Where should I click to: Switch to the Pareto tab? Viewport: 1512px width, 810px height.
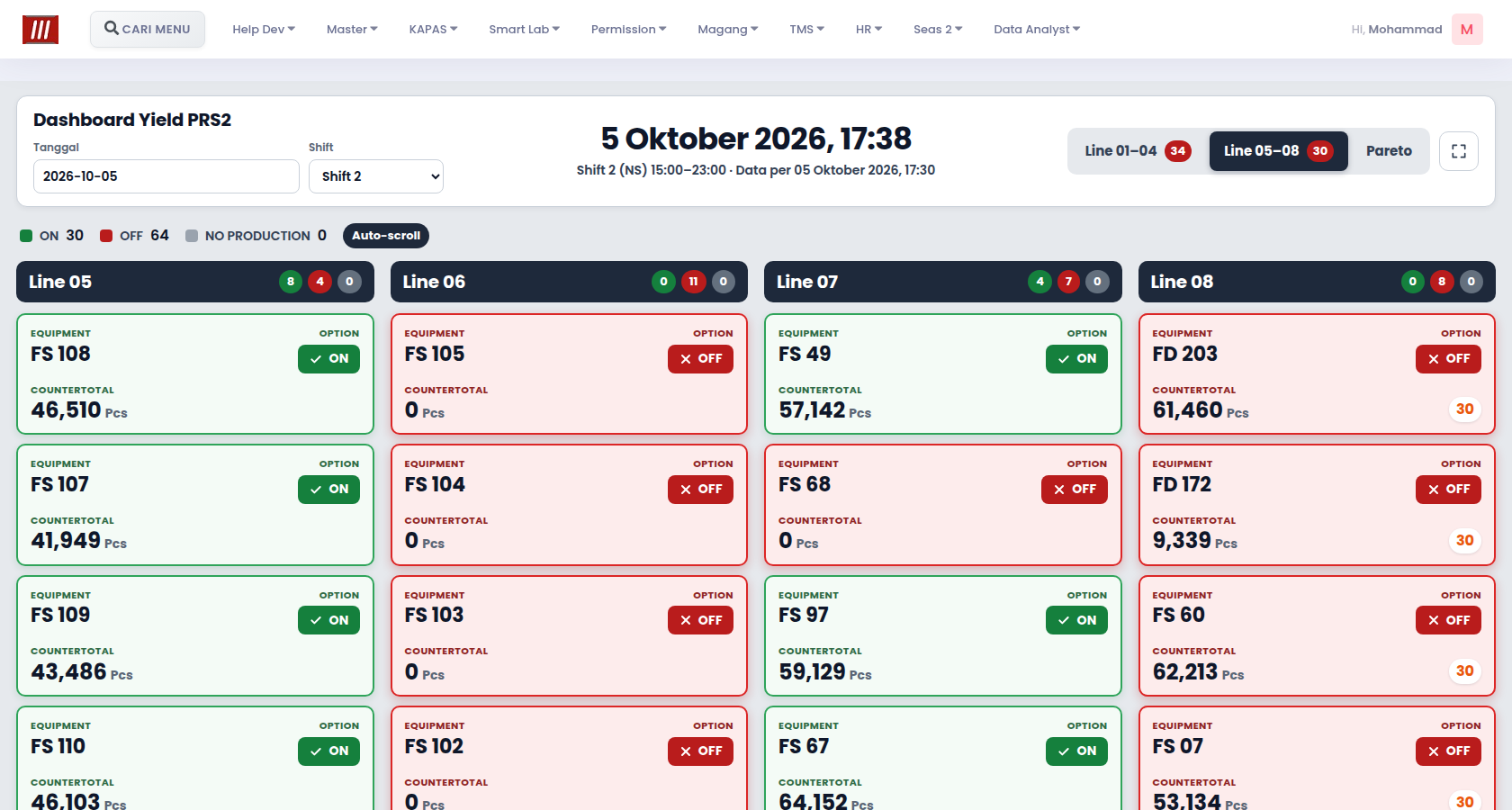coord(1389,151)
